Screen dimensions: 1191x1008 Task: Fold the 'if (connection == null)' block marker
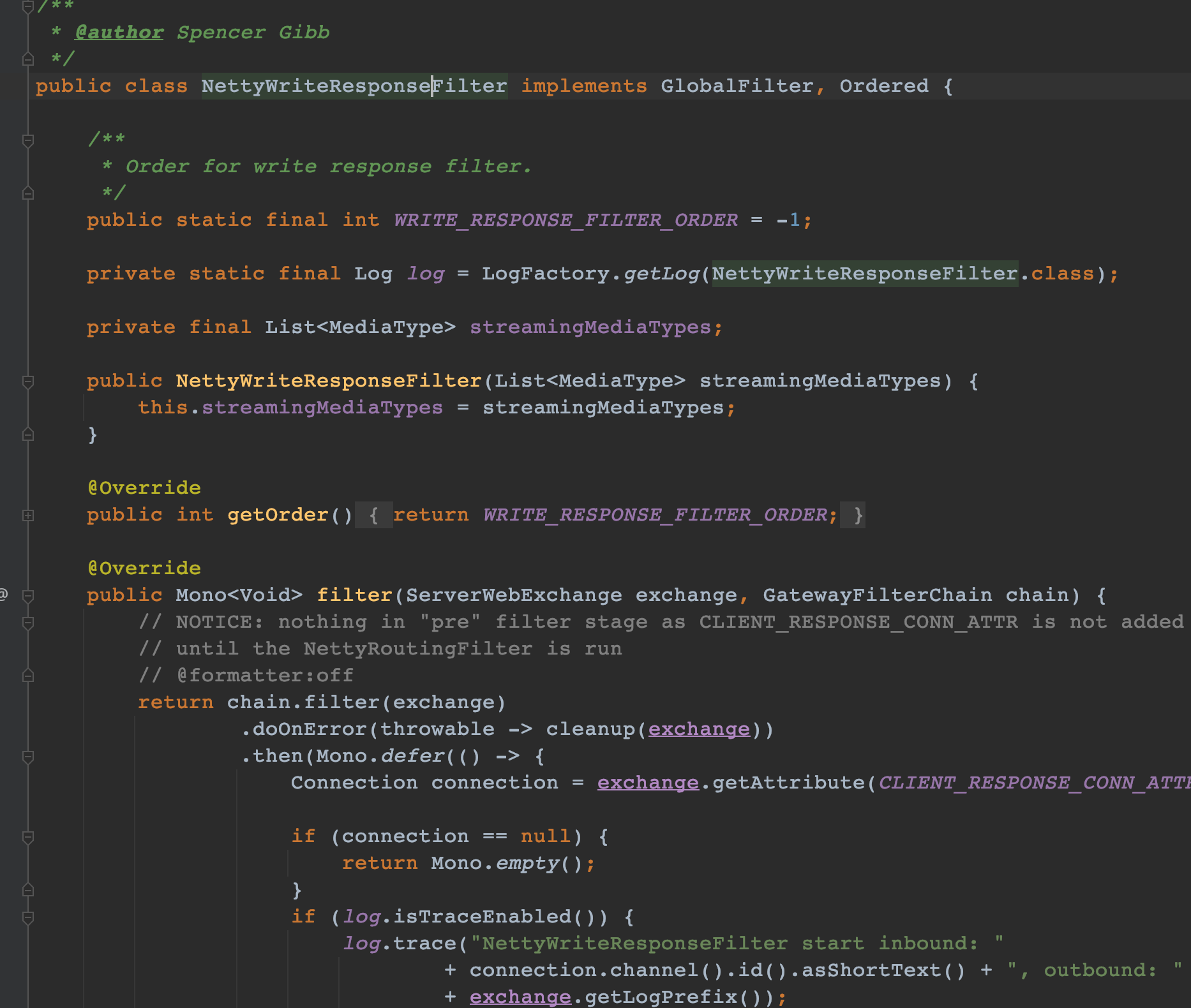28,837
